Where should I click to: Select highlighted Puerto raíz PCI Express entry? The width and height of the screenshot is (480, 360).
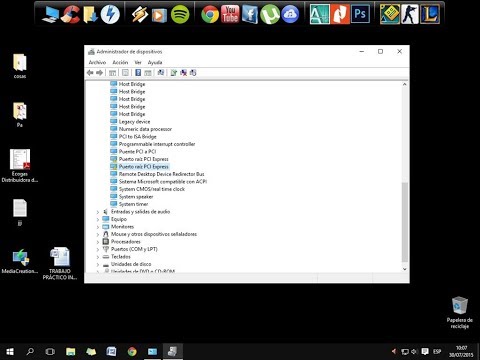pos(144,167)
